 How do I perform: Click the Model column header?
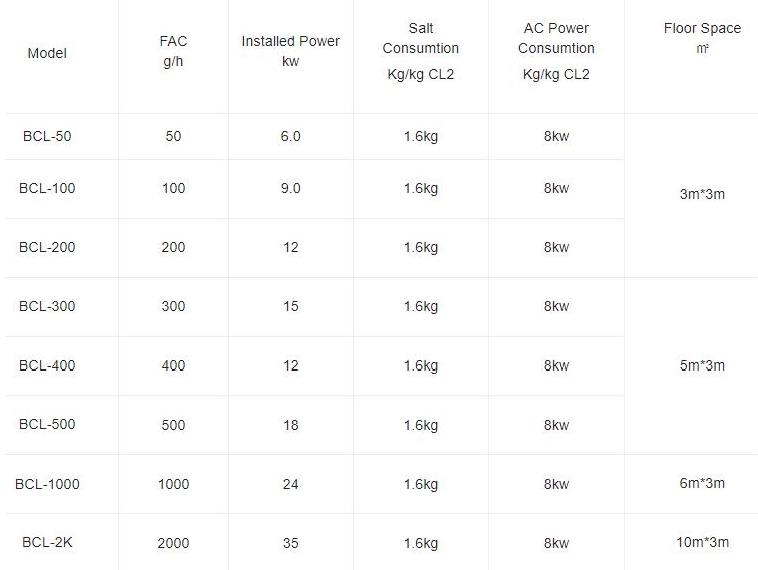pos(47,53)
